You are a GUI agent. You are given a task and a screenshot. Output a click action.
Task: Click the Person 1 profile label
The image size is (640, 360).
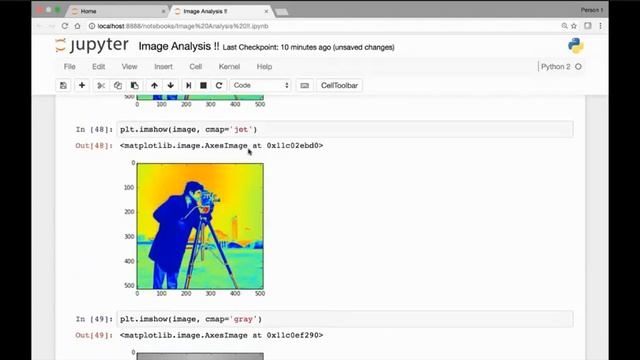point(591,10)
